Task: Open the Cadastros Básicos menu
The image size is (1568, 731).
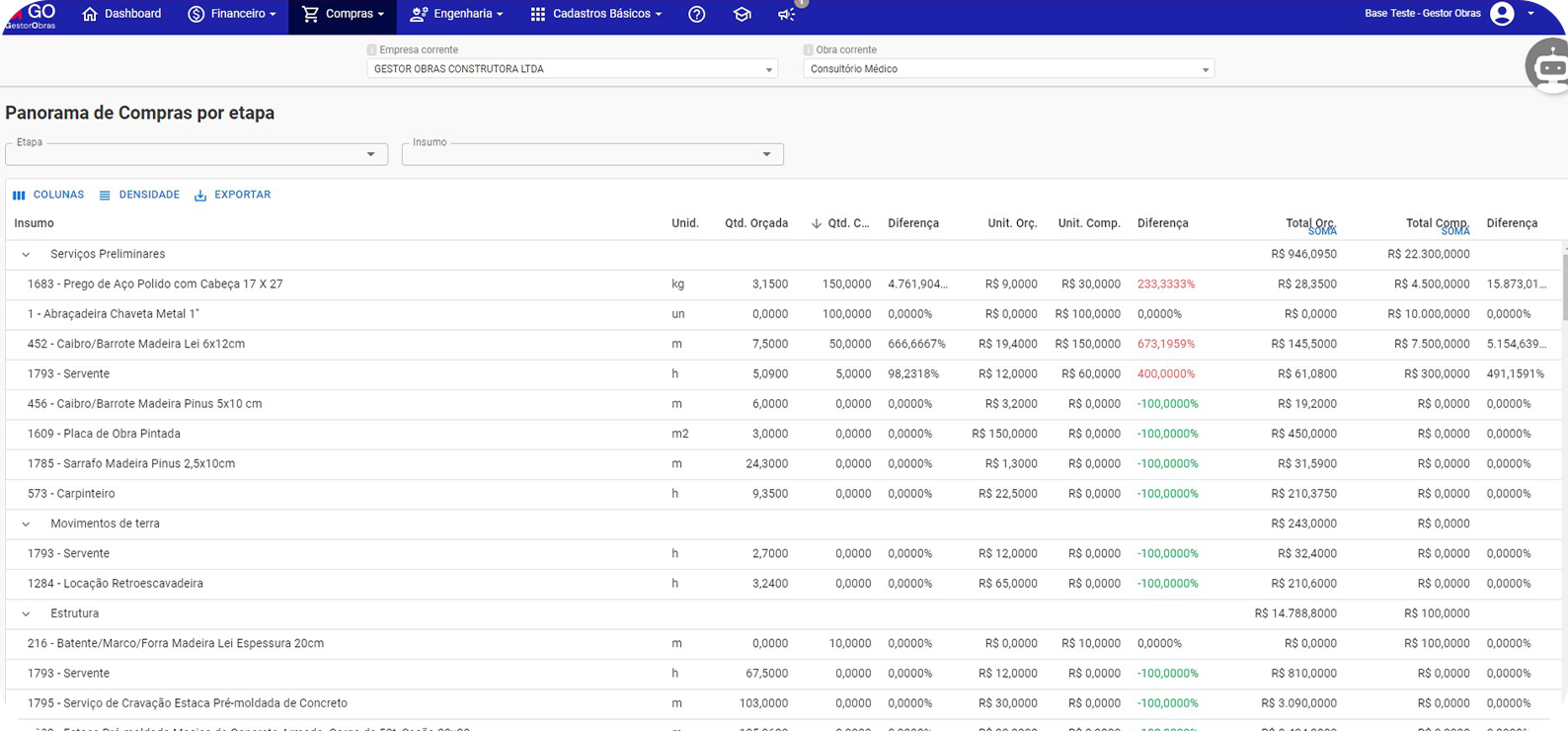Action: pos(595,15)
